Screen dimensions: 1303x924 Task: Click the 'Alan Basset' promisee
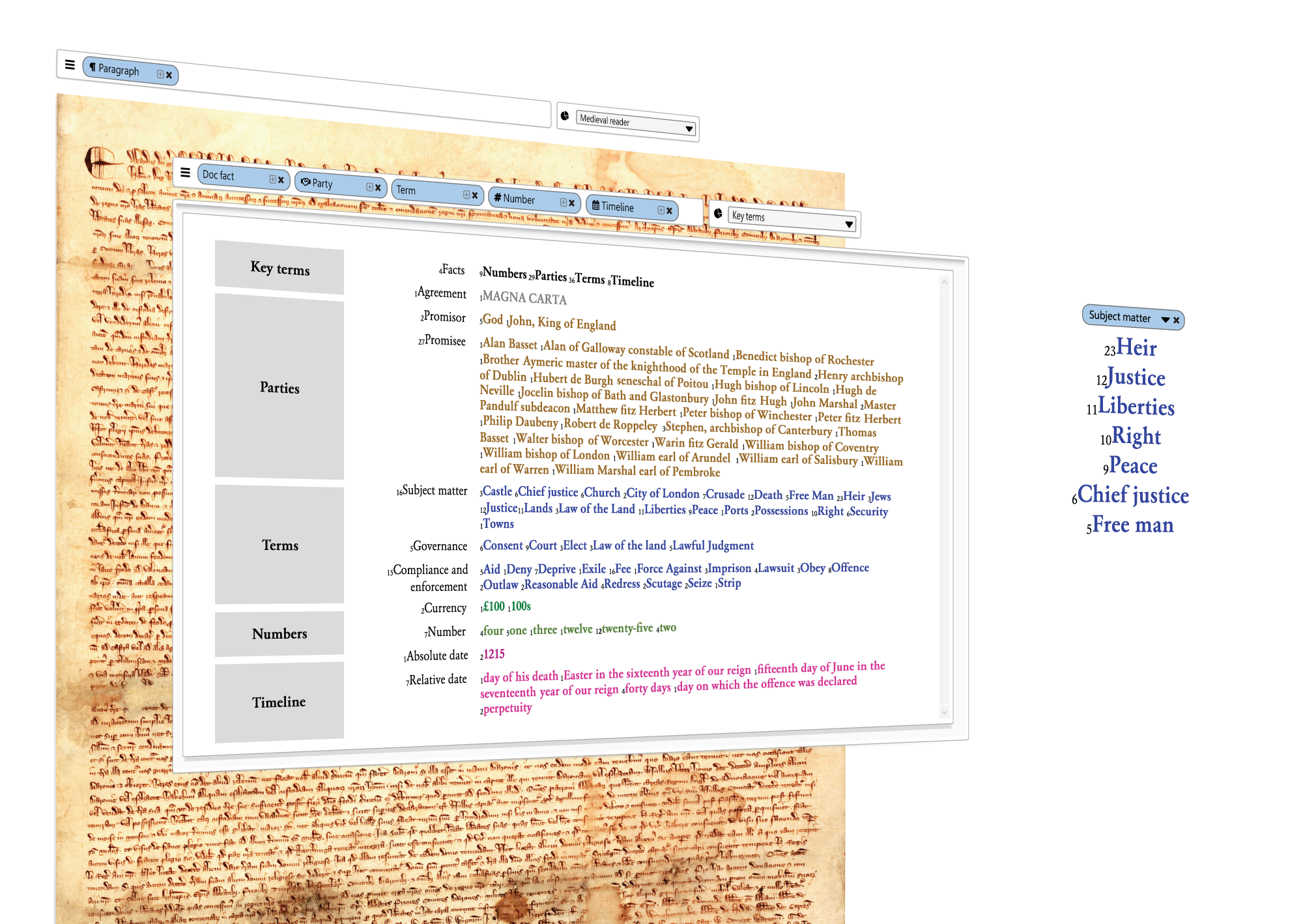click(x=509, y=343)
